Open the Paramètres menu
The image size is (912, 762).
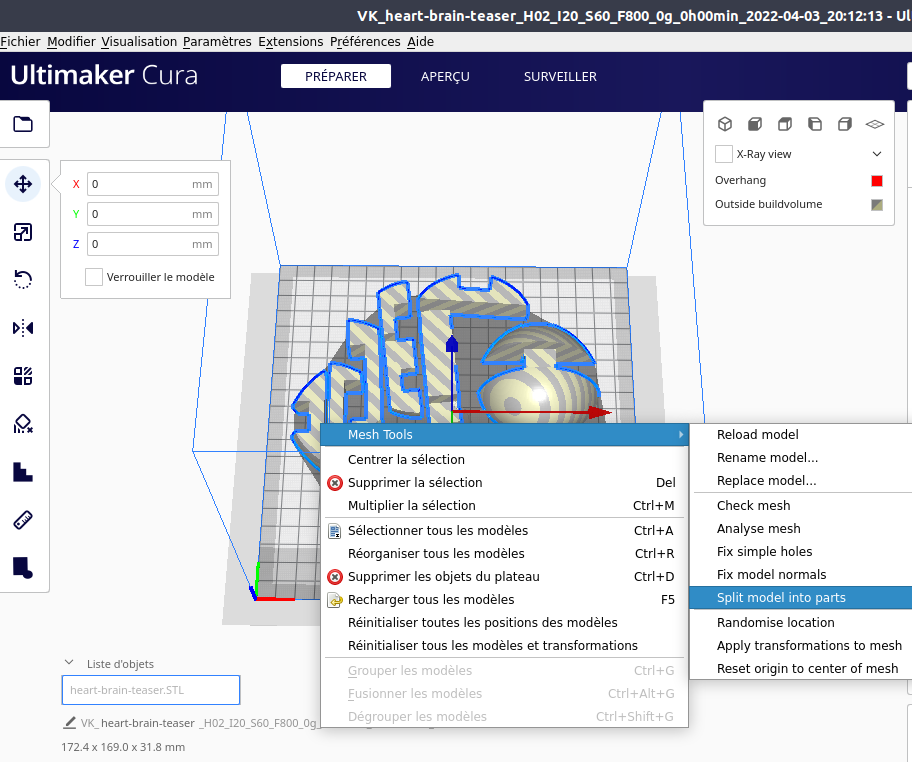[x=217, y=41]
